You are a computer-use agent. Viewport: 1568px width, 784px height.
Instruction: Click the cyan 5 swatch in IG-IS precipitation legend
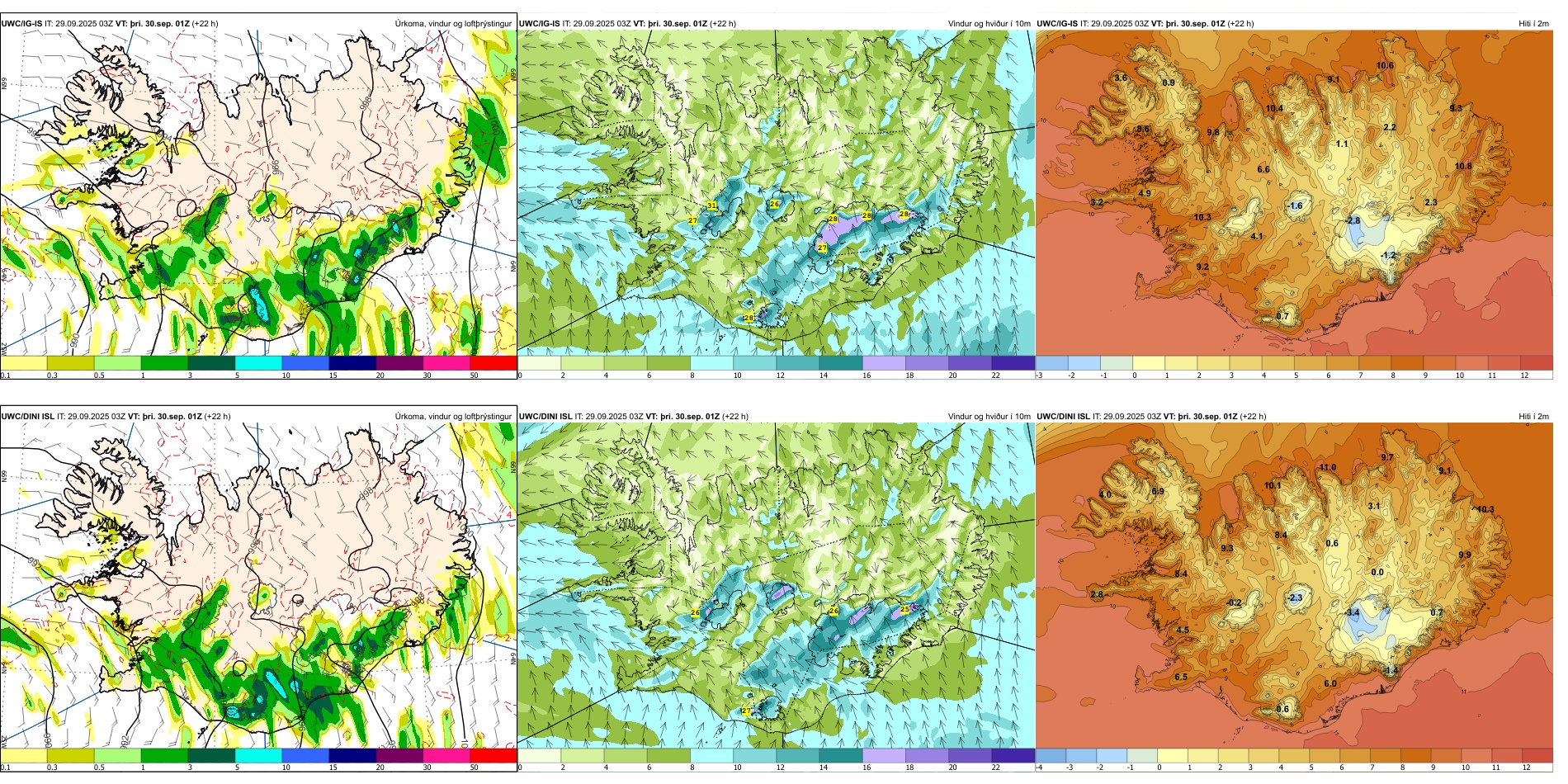click(258, 362)
